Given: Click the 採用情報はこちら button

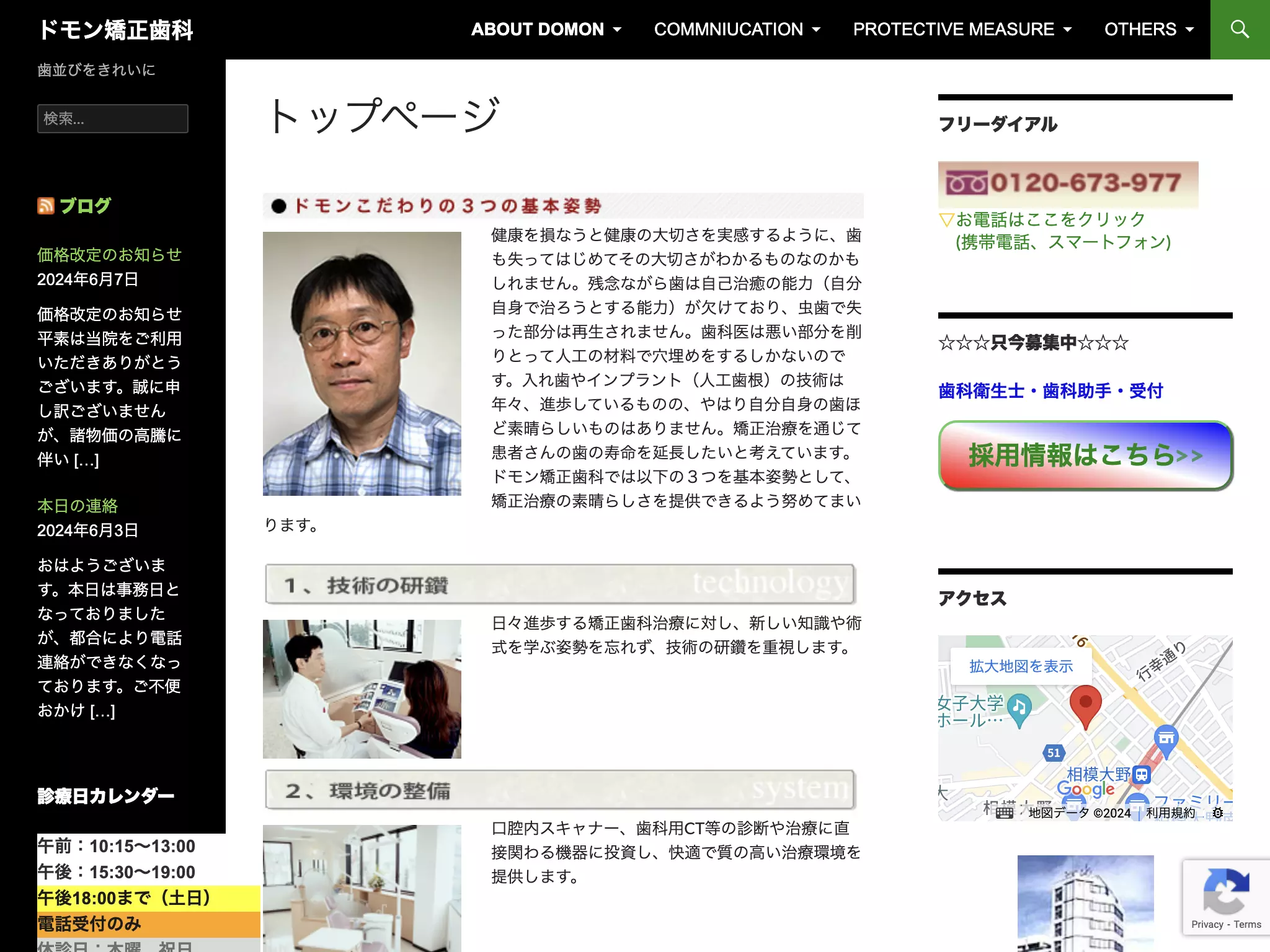Looking at the screenshot, I should pos(1085,456).
